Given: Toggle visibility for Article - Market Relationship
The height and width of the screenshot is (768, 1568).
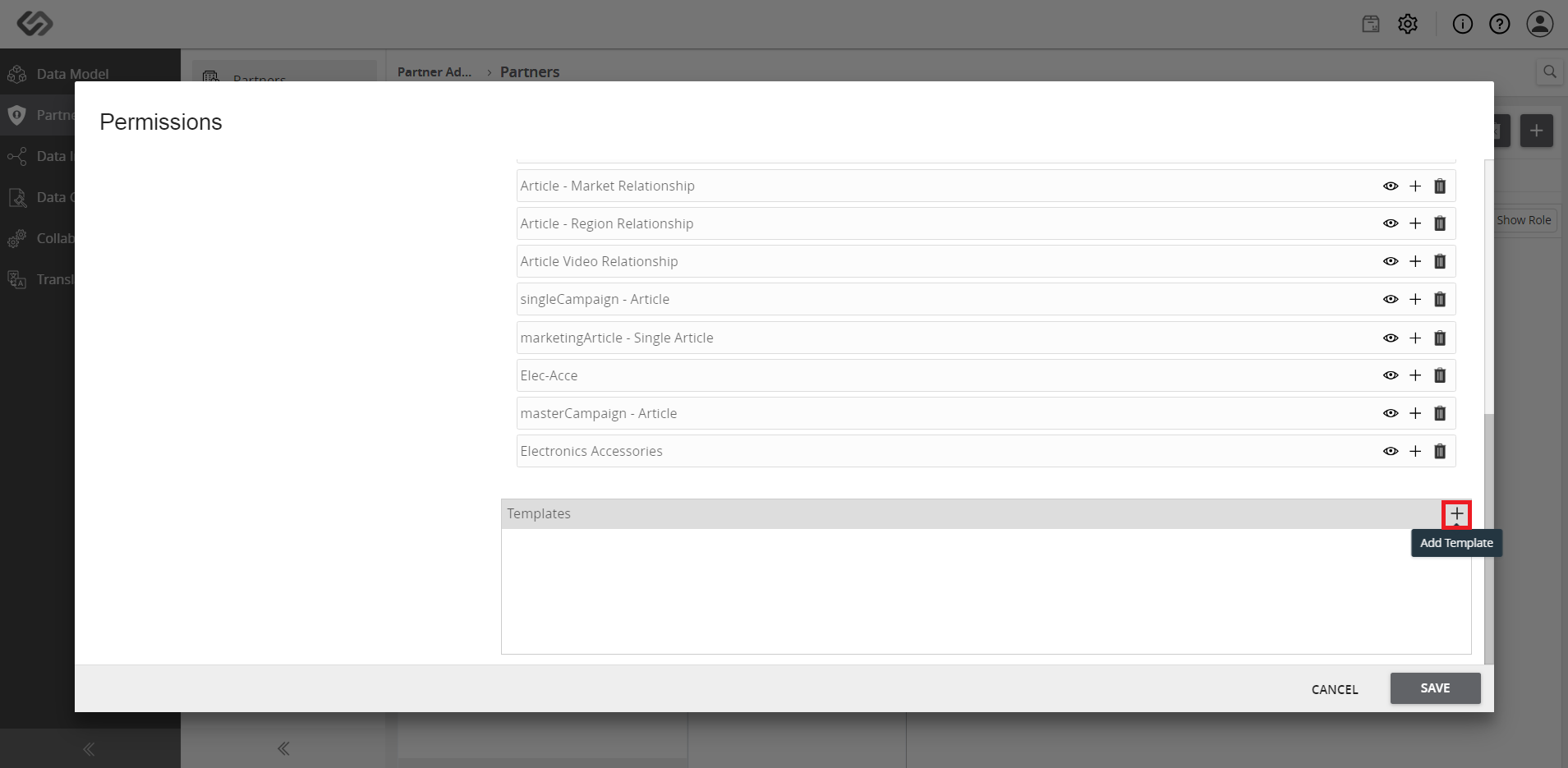Looking at the screenshot, I should pyautogui.click(x=1391, y=186).
